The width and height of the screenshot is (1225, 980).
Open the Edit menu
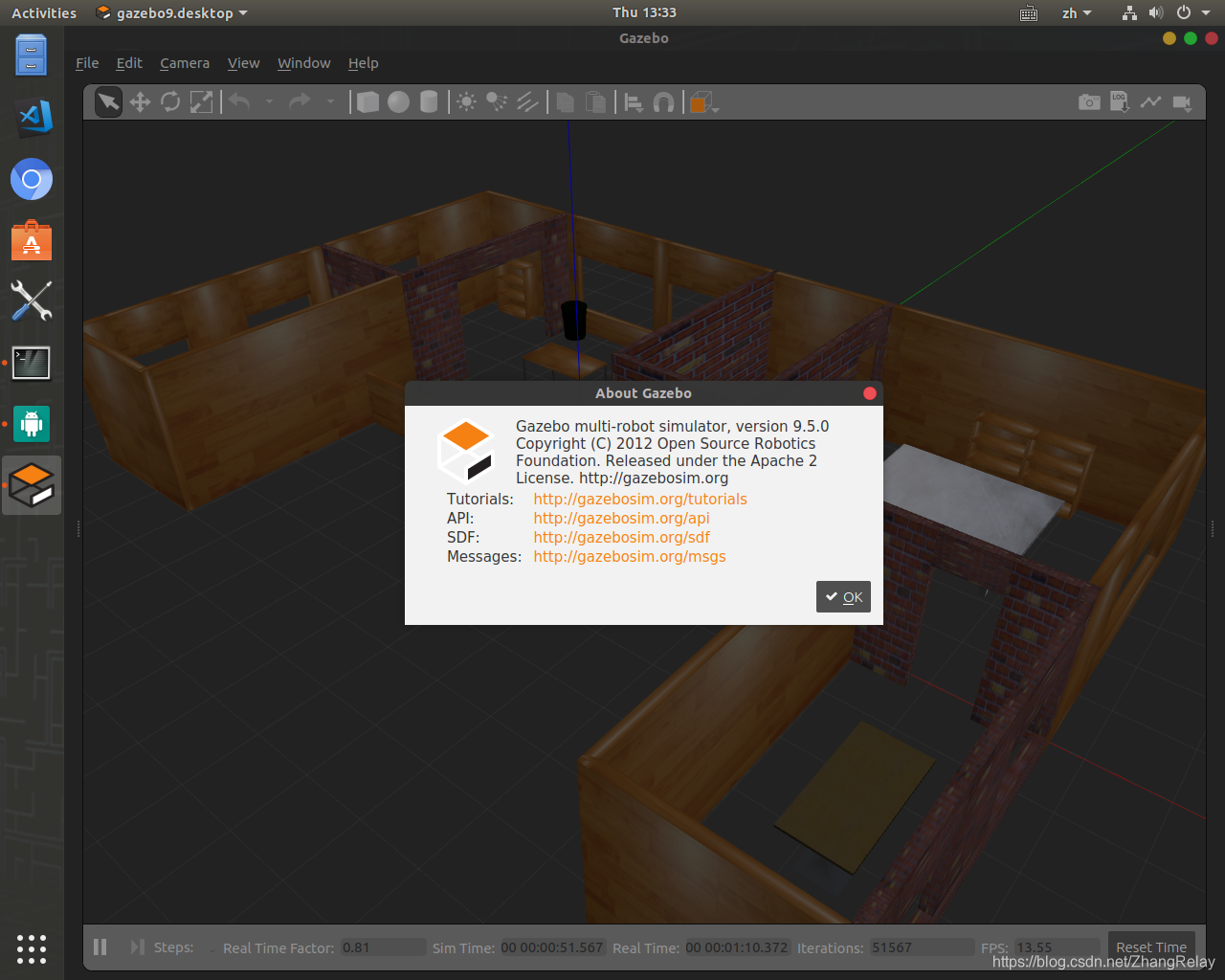129,63
